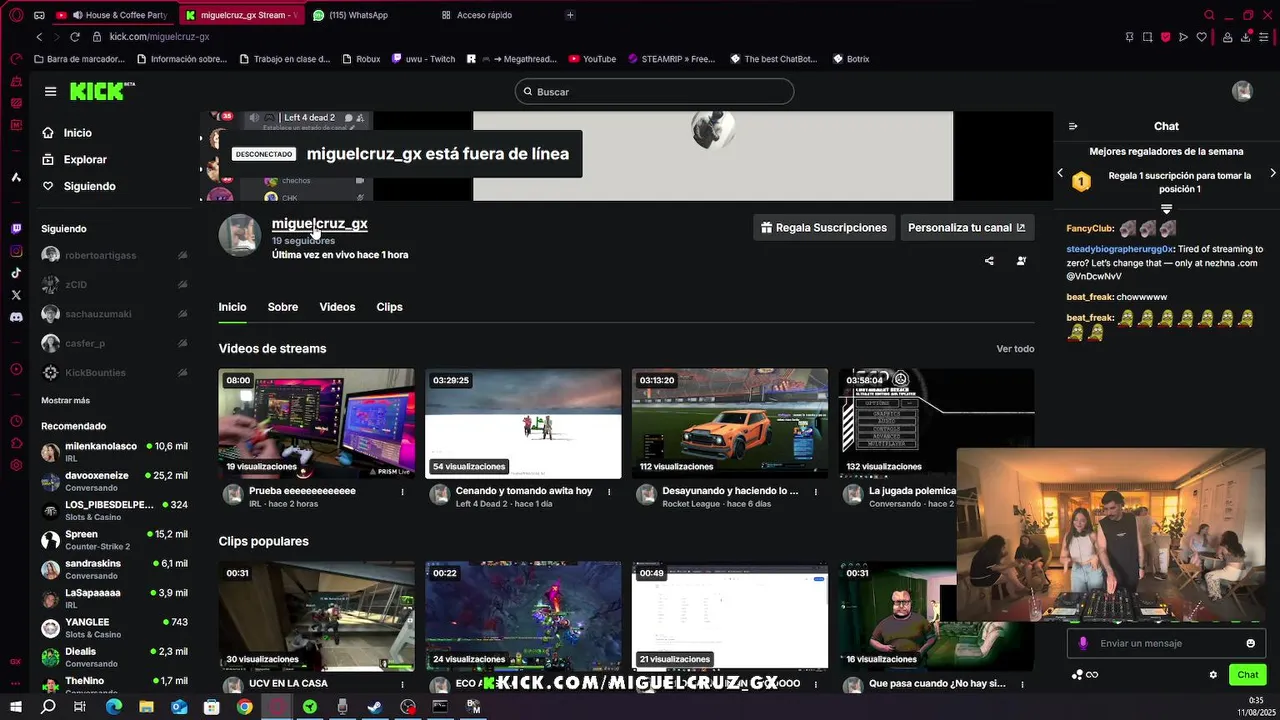This screenshot has width=1280, height=720.
Task: Open Spreen recommended channel
Action: click(114, 540)
